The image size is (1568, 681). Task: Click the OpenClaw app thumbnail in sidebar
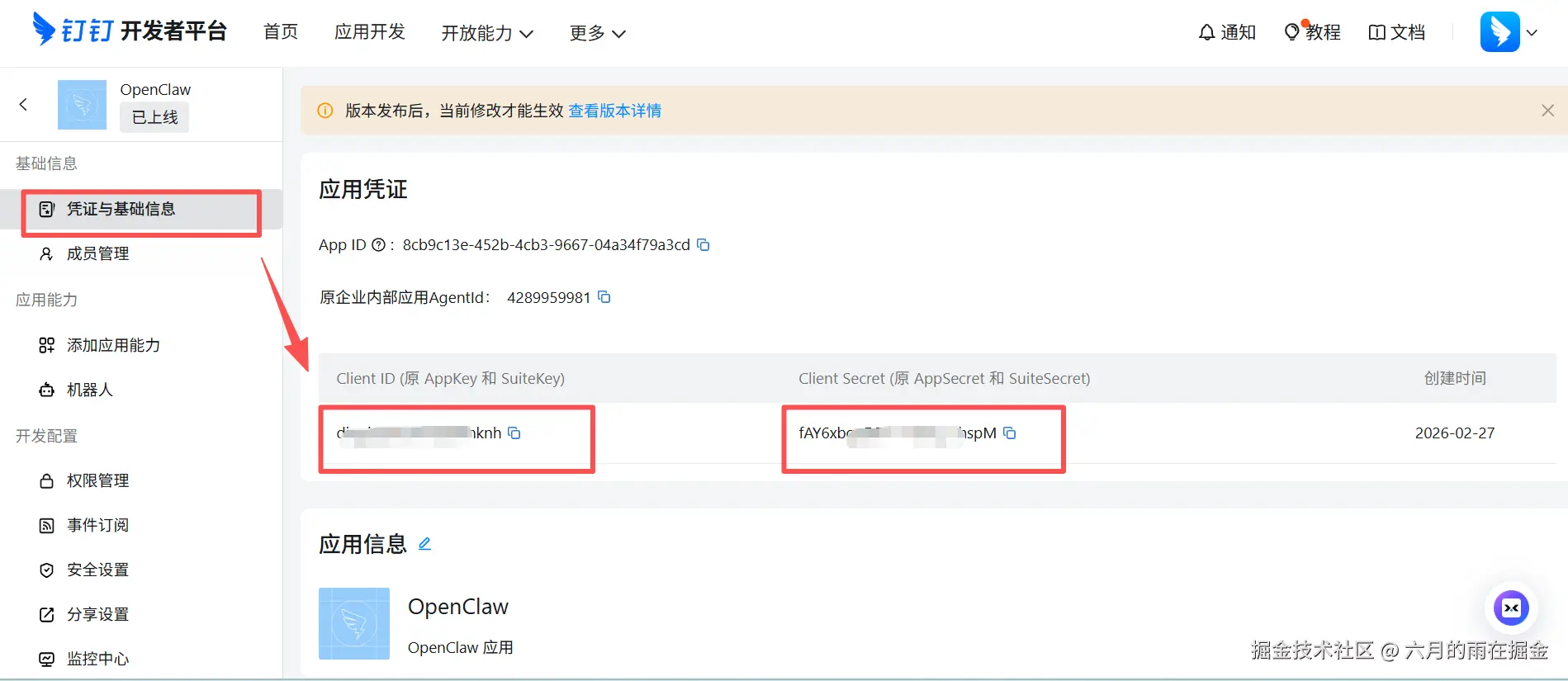tap(82, 104)
